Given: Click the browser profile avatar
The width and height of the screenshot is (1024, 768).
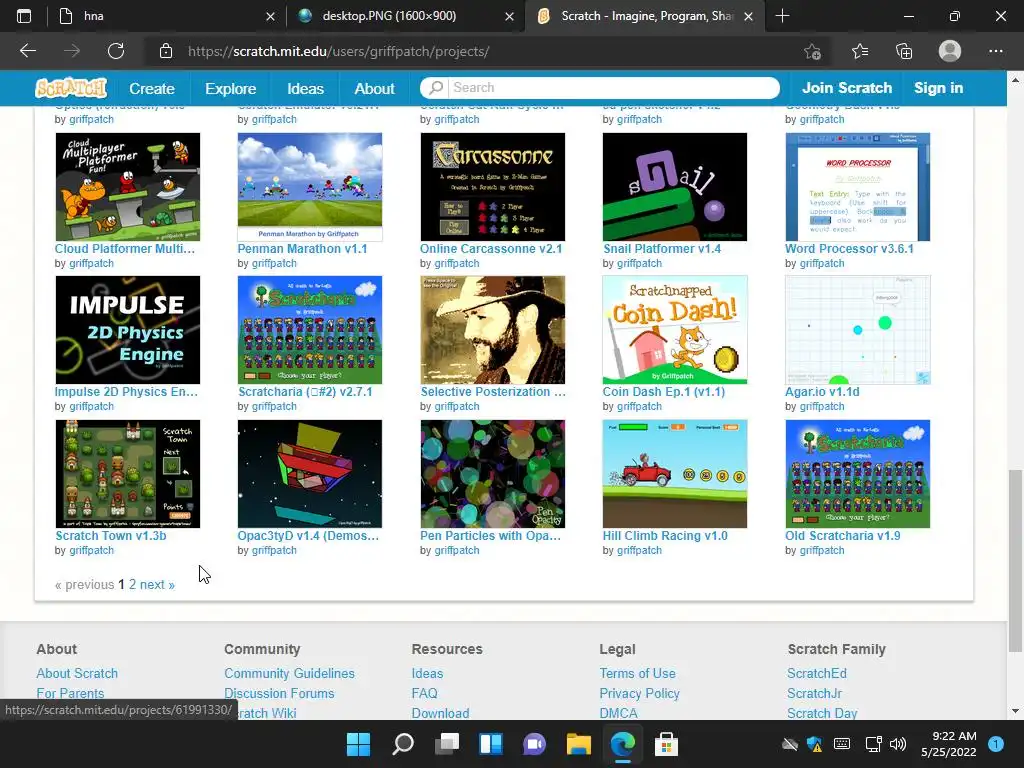Looking at the screenshot, I should click(x=950, y=51).
